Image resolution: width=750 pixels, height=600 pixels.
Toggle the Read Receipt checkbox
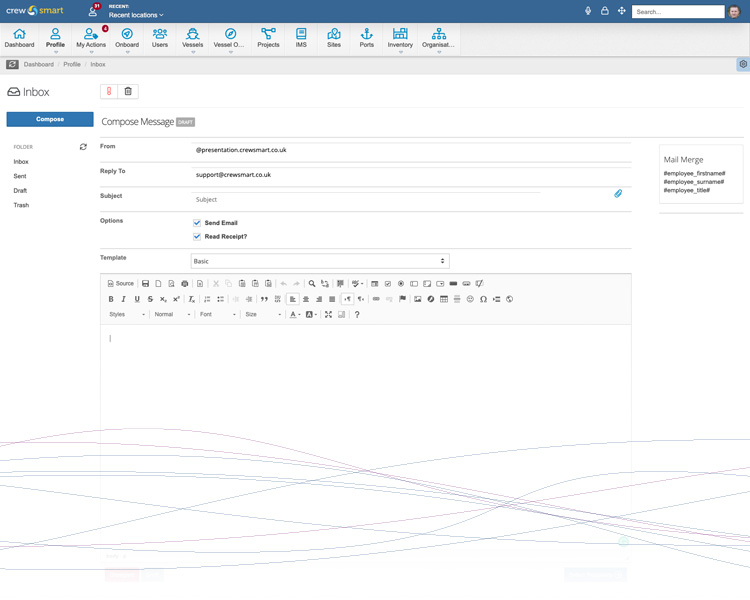(197, 237)
